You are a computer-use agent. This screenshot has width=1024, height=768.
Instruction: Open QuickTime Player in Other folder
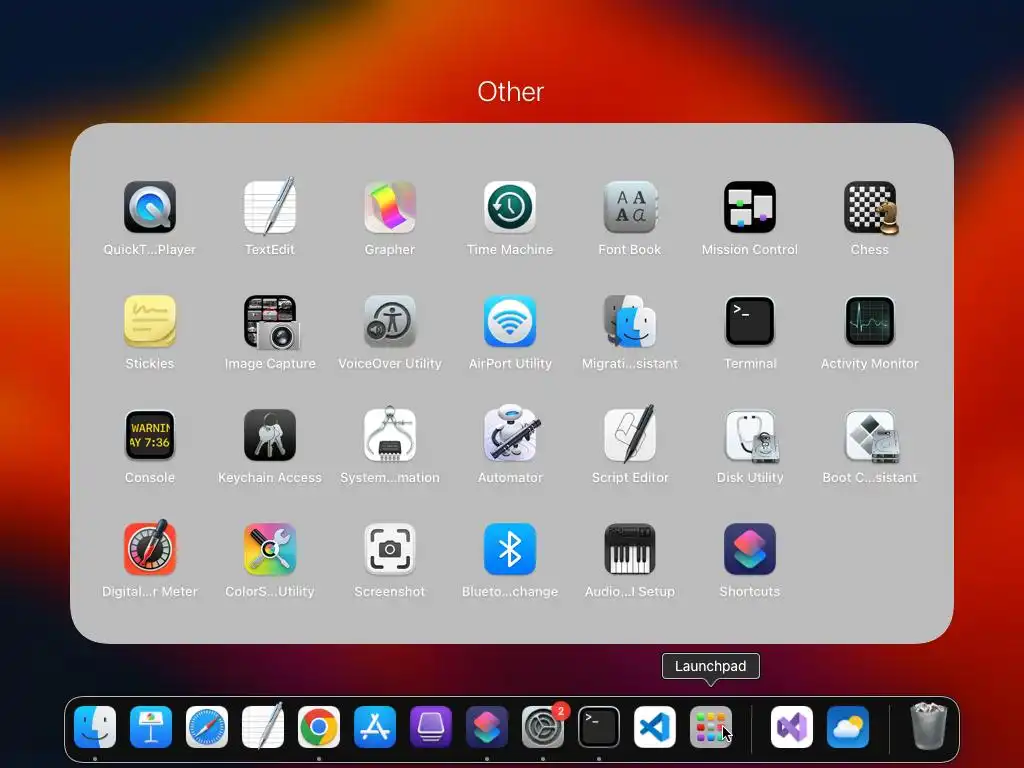coord(150,207)
